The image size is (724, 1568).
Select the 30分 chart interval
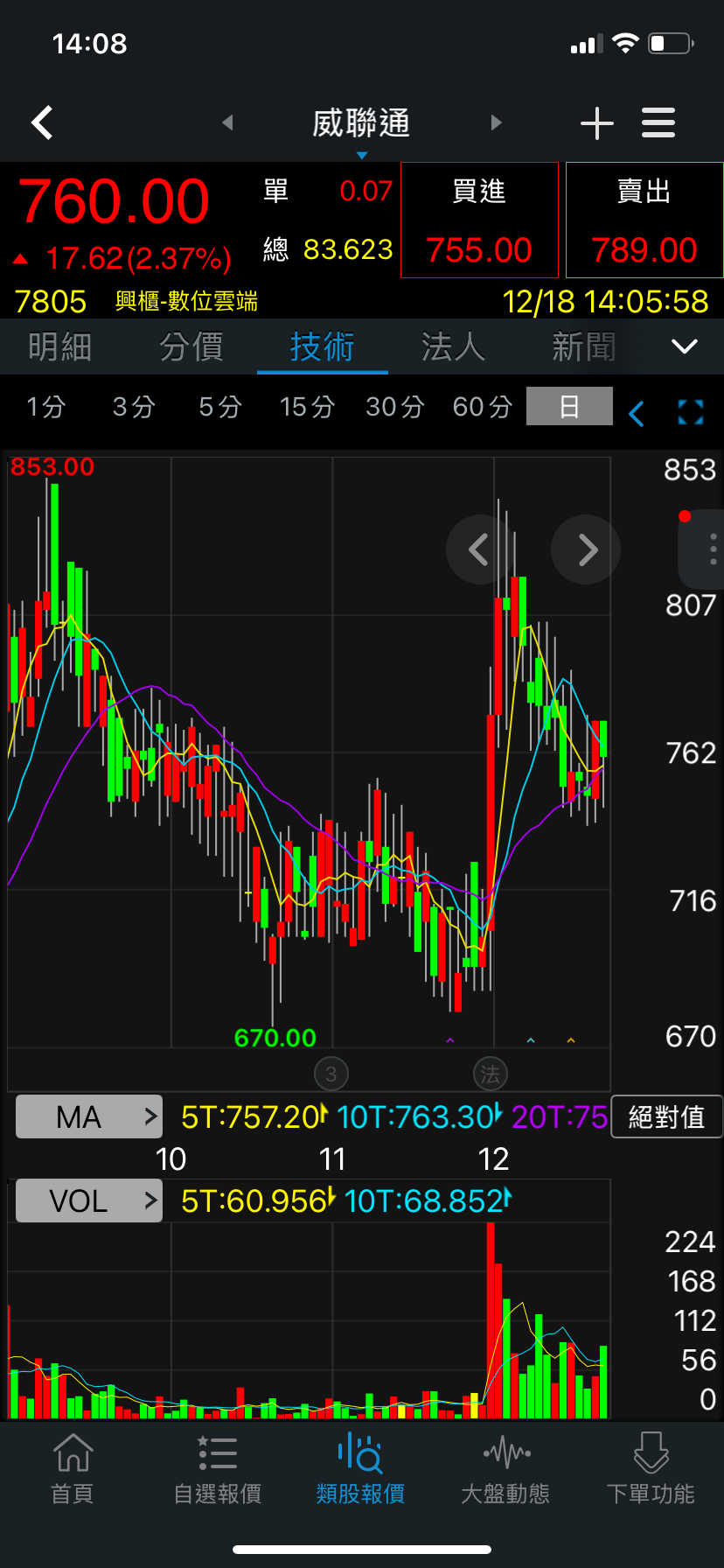tap(394, 407)
